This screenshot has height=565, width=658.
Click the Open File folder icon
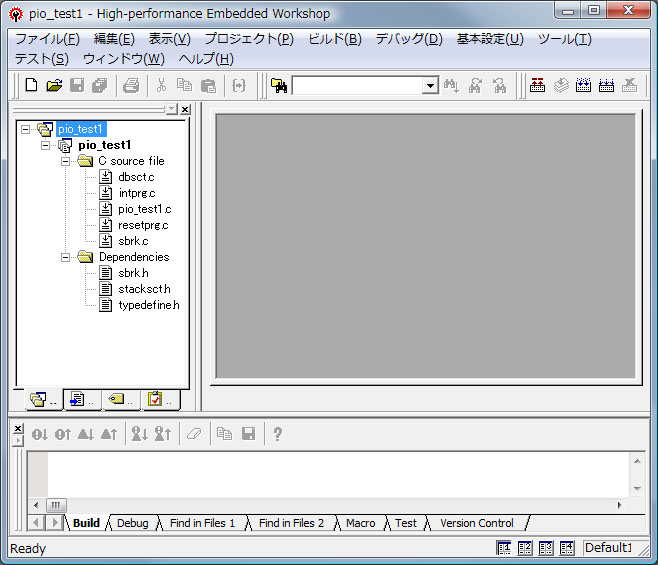[x=54, y=86]
